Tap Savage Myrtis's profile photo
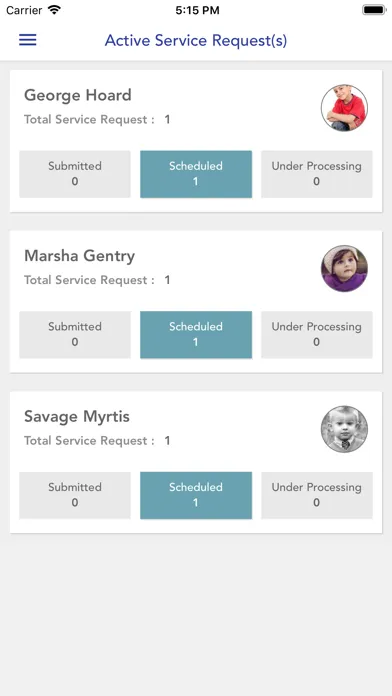The height and width of the screenshot is (696, 392). pyautogui.click(x=344, y=429)
